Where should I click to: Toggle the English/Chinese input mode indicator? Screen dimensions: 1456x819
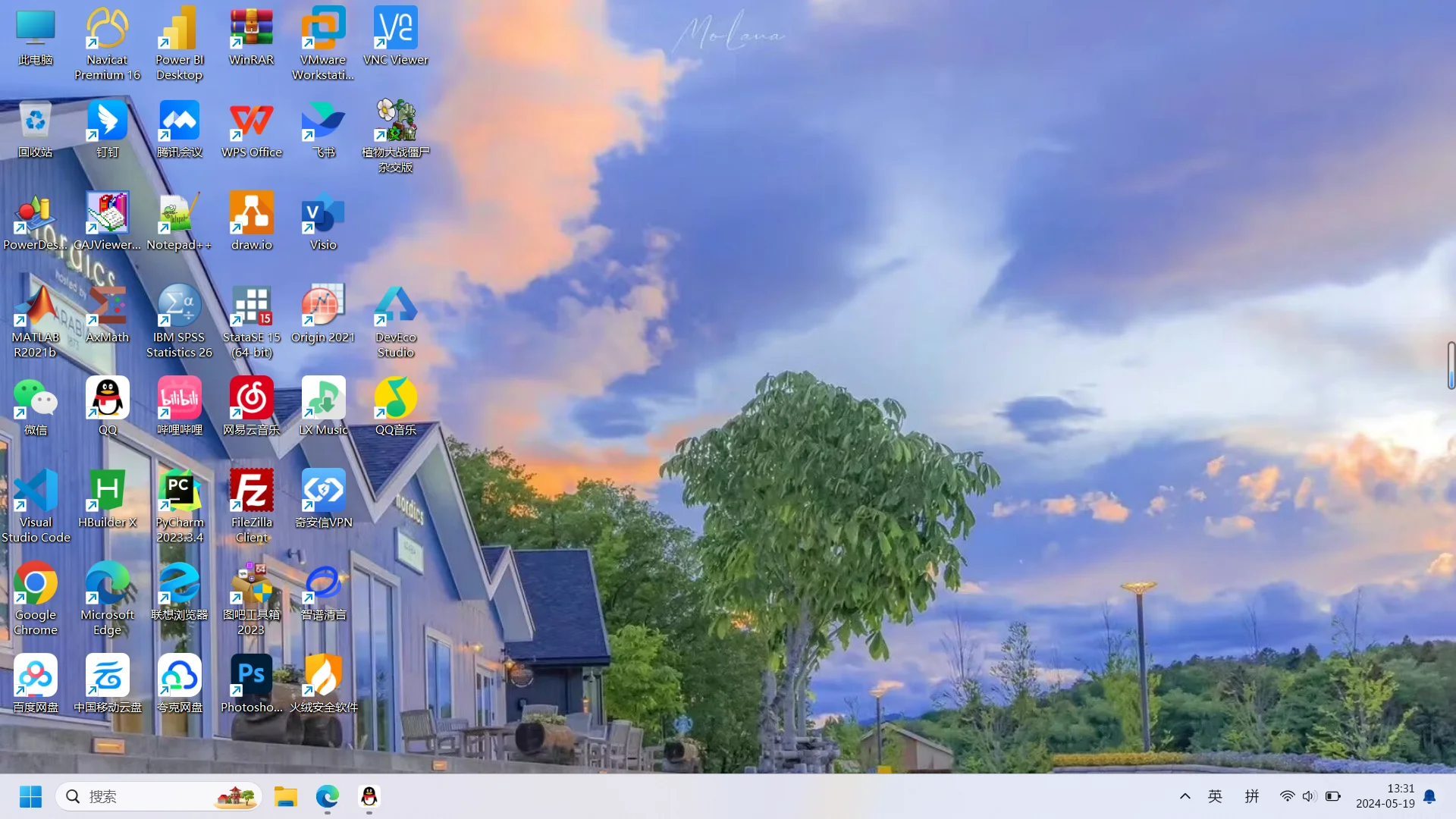point(1215,796)
